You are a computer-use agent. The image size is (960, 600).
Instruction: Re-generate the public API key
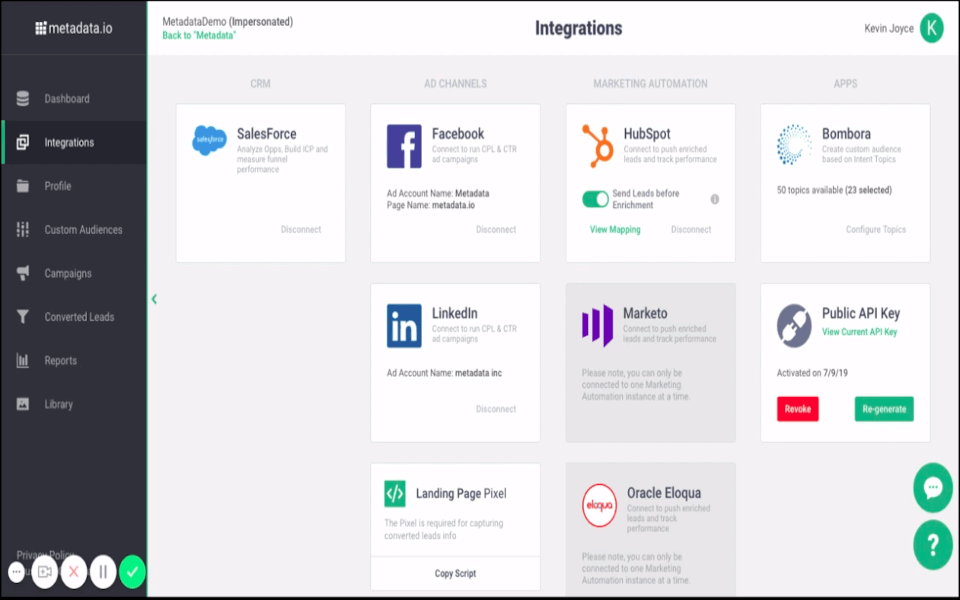point(884,409)
